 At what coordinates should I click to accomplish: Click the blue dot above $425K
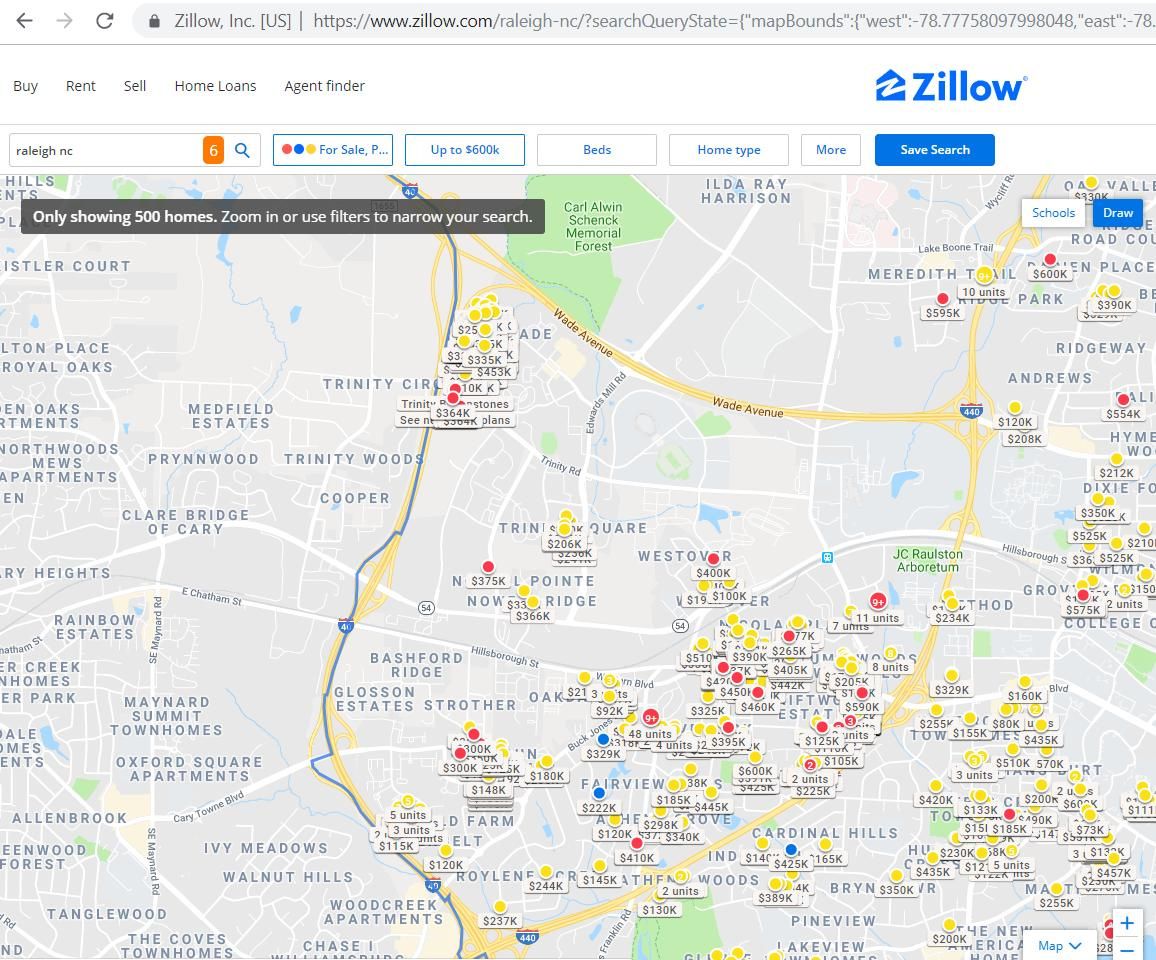(791, 849)
